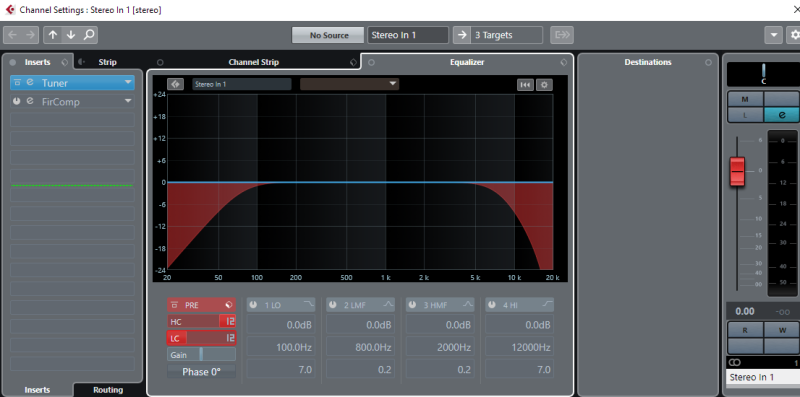
Task: Bypass the PRE section
Action: 174,305
